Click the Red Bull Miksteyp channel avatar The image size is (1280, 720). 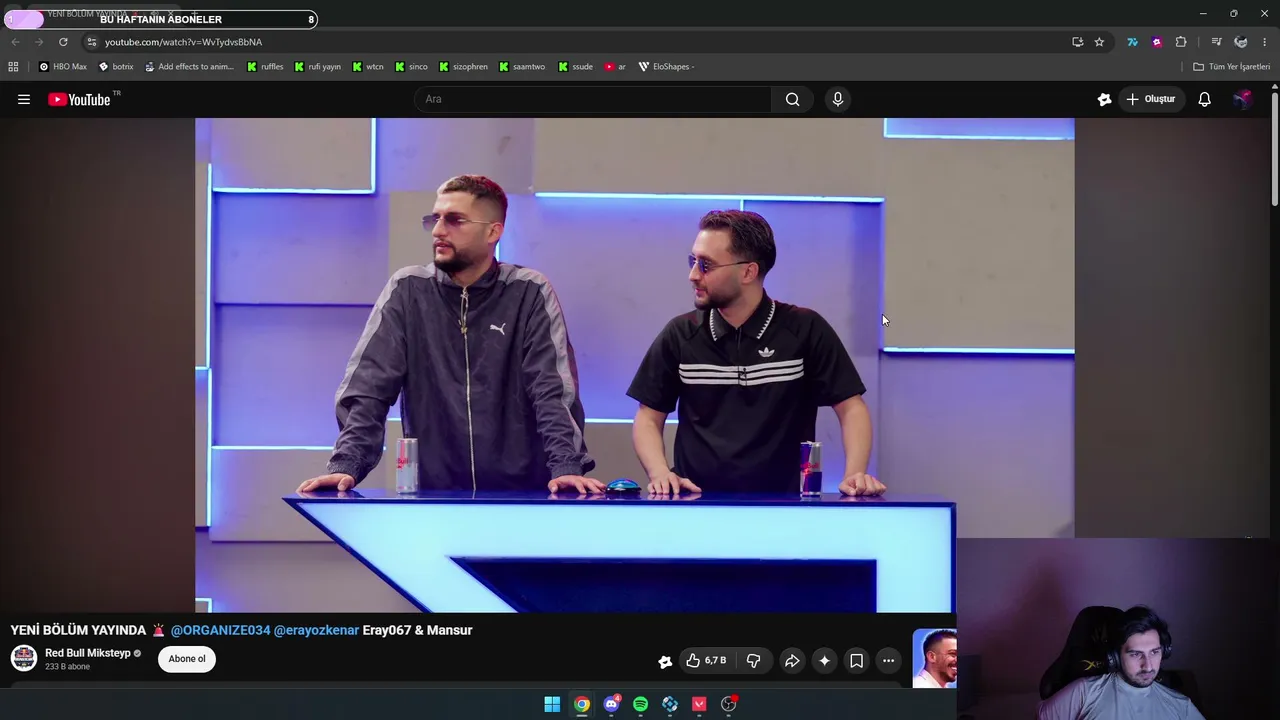[24, 658]
